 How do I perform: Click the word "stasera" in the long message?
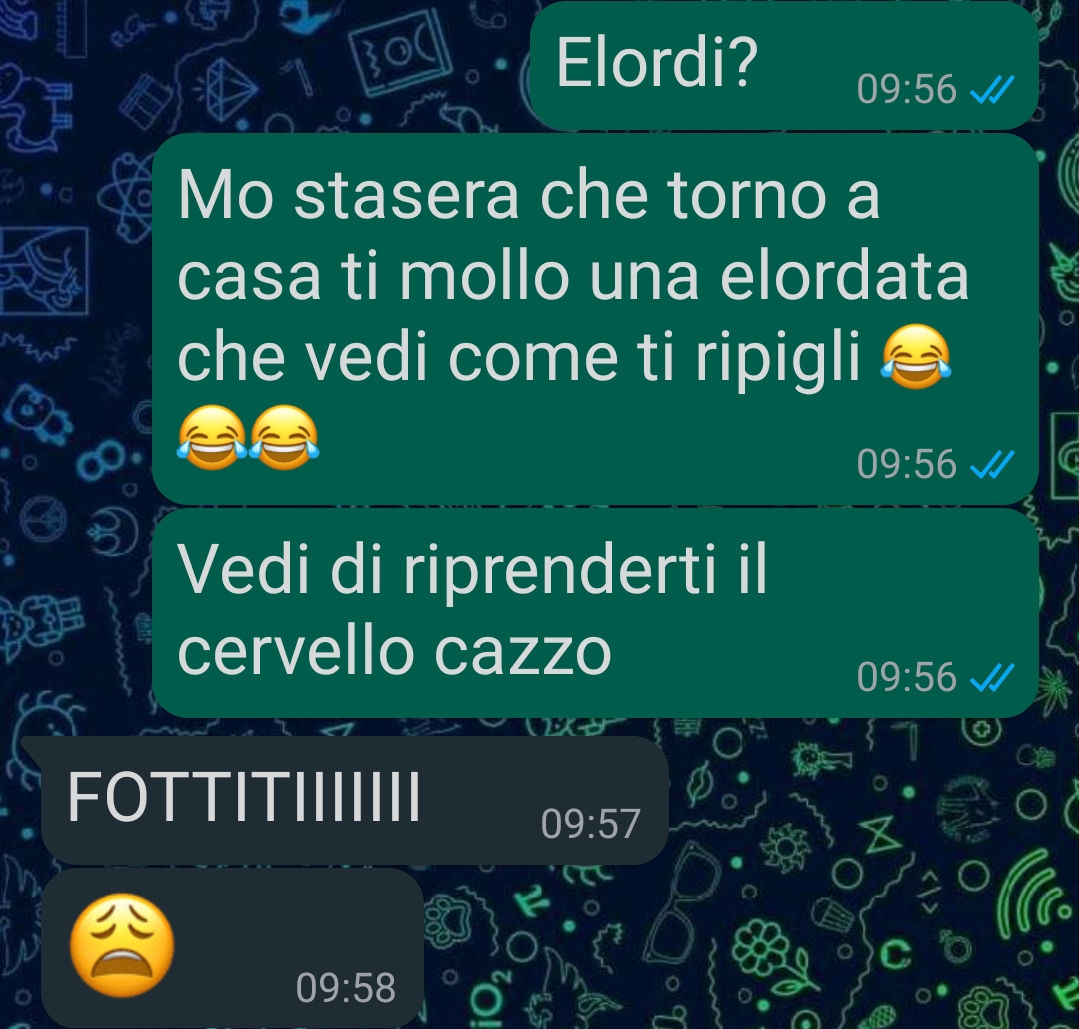coord(406,197)
